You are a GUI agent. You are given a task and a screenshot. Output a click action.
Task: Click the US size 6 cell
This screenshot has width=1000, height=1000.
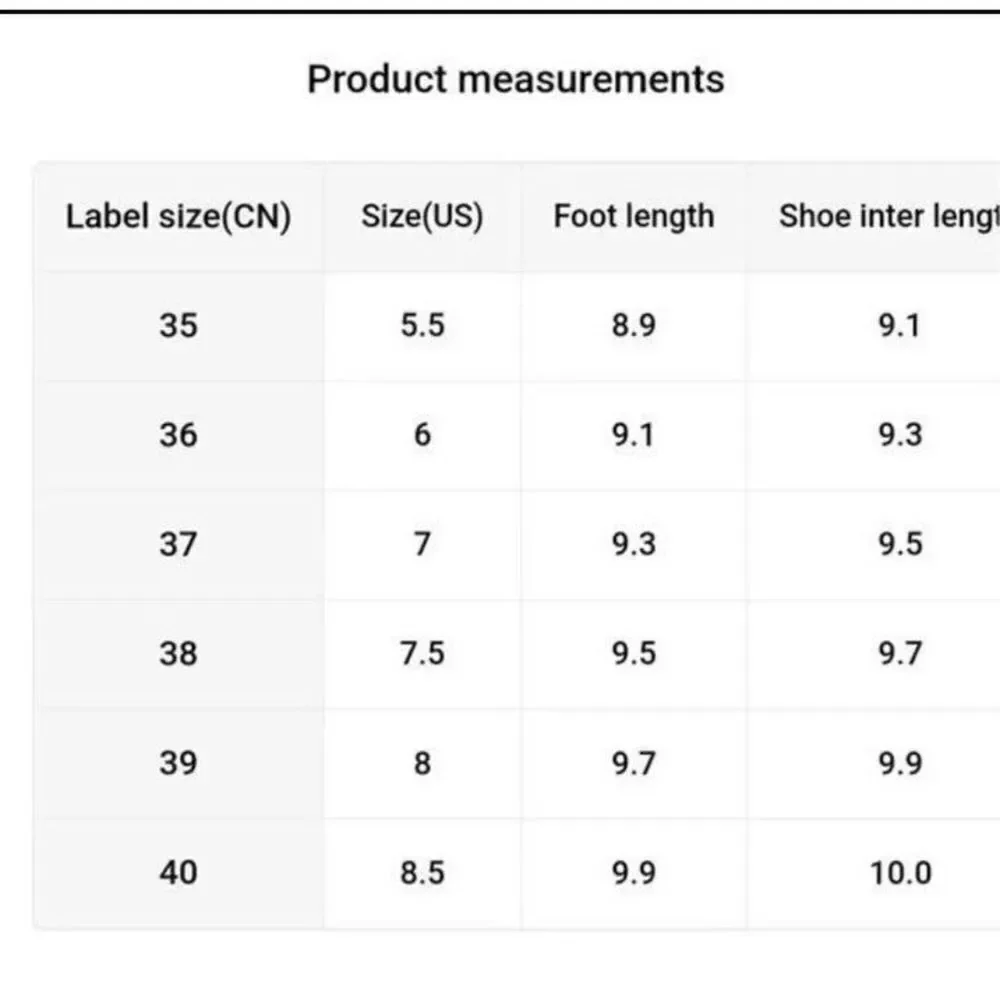tap(422, 436)
